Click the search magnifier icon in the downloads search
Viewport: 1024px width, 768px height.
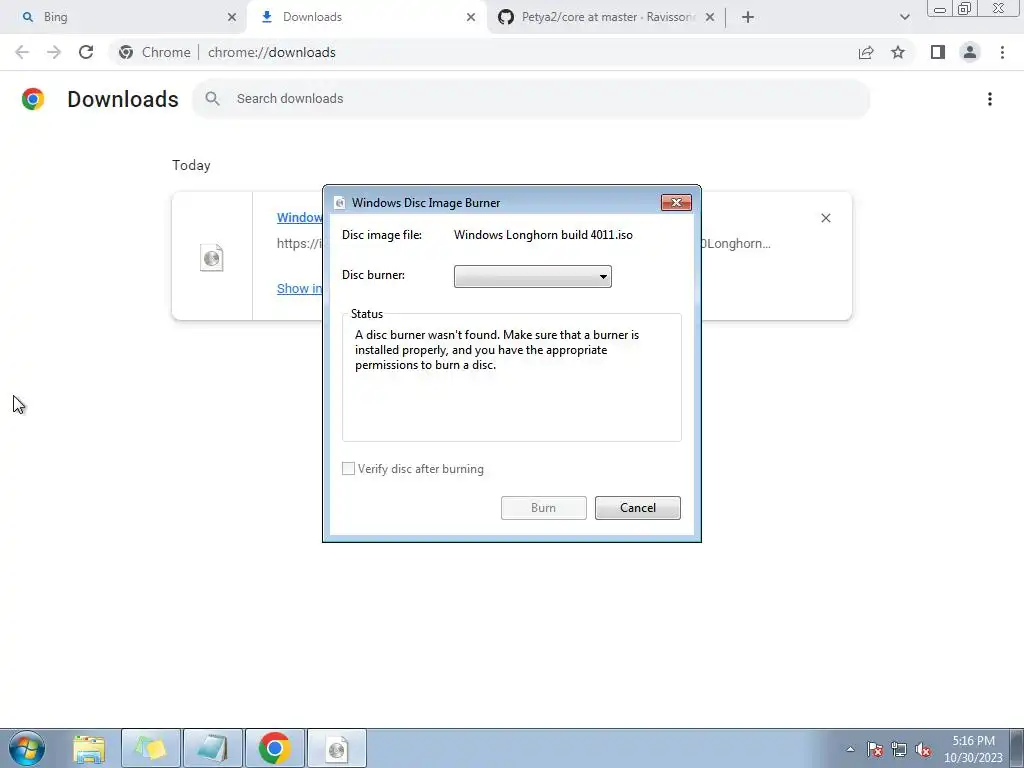point(212,99)
